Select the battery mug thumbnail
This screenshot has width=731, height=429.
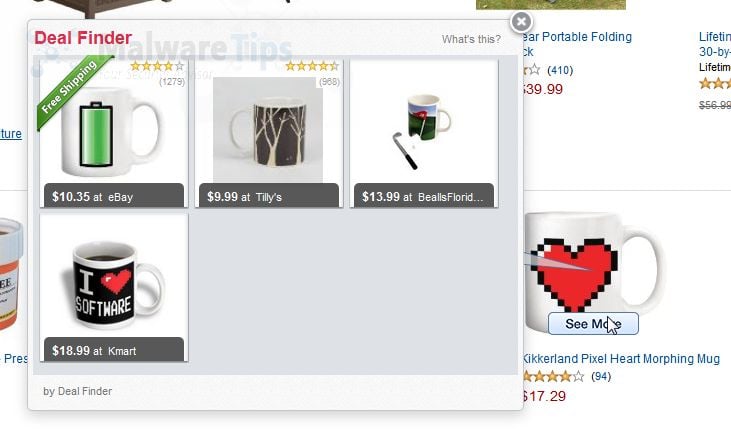(110, 132)
